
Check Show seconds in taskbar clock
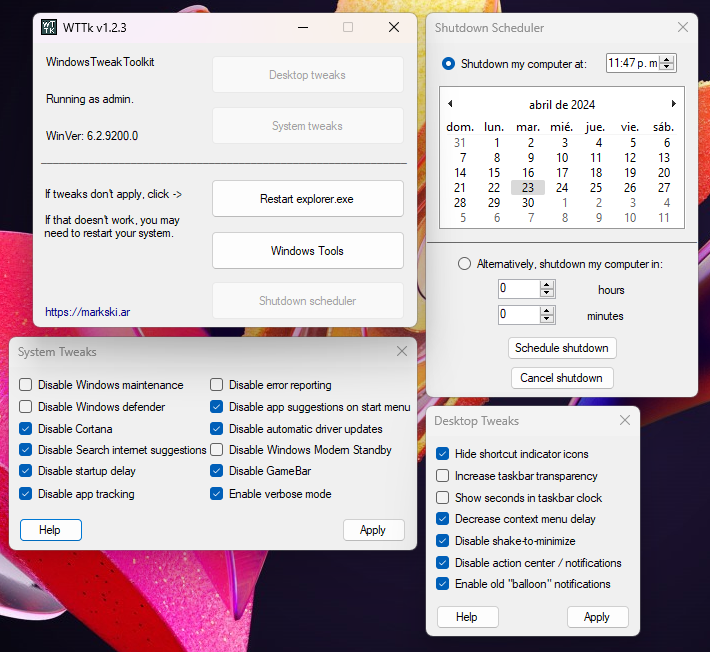442,498
